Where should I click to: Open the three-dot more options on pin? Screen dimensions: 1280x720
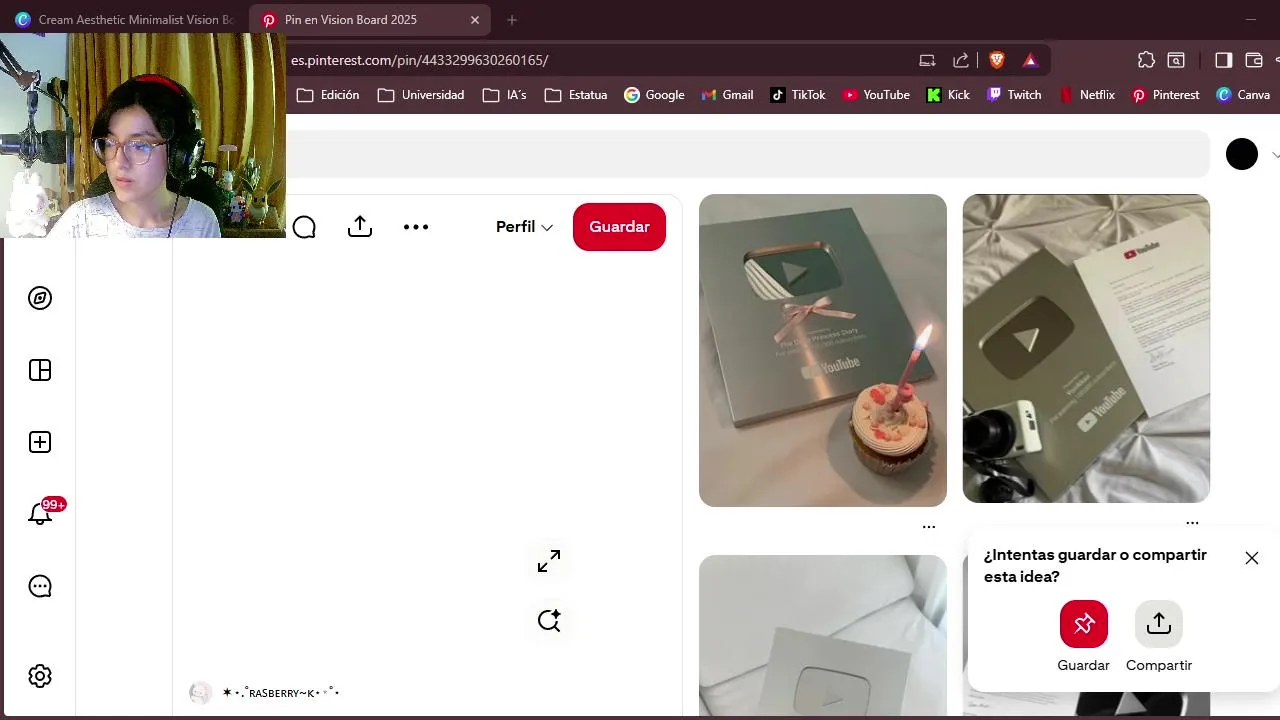point(416,227)
